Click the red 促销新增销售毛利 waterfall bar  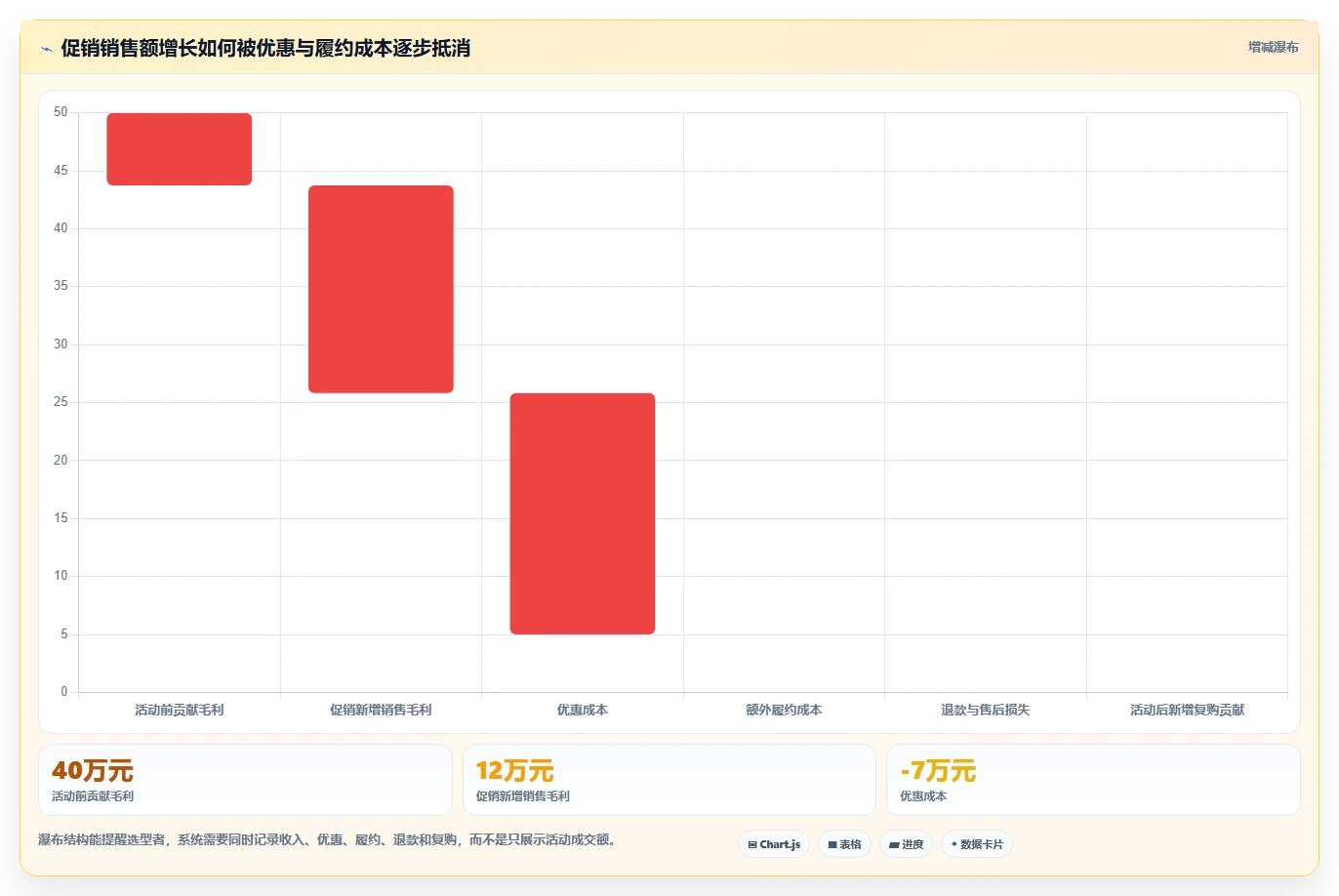(381, 289)
